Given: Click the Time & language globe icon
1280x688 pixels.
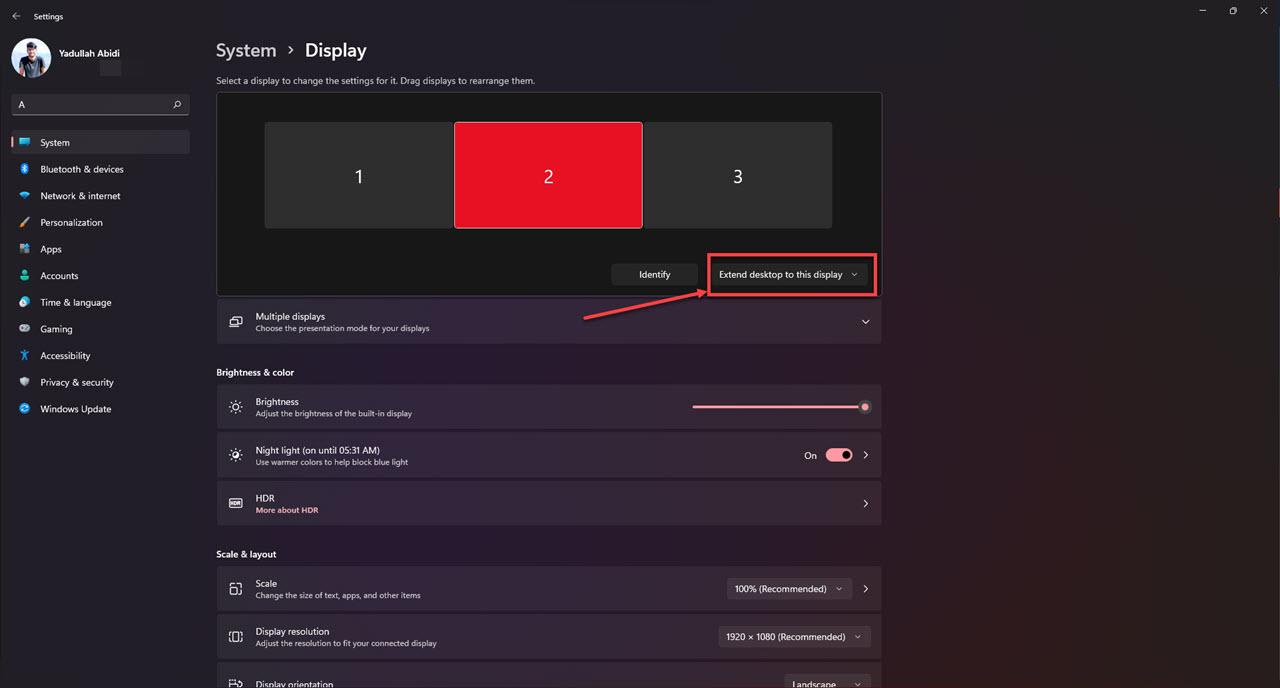Looking at the screenshot, I should tap(25, 302).
